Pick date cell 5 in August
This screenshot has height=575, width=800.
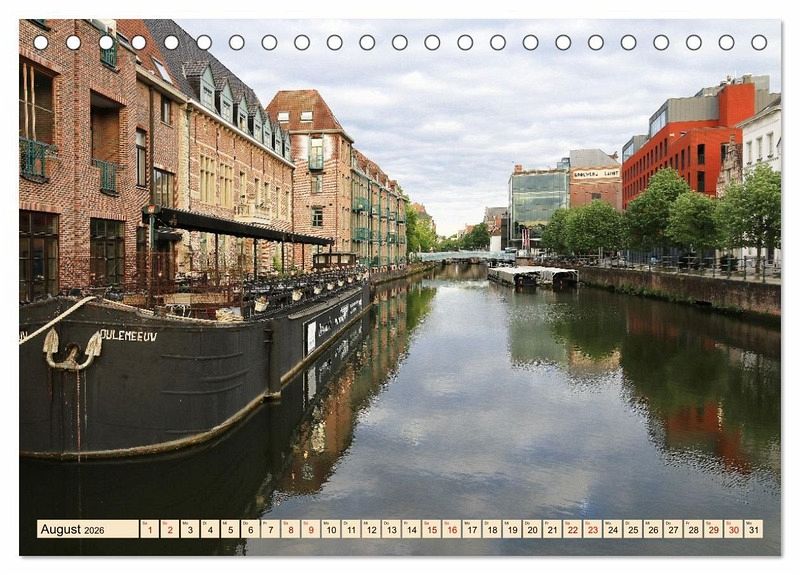click(230, 529)
